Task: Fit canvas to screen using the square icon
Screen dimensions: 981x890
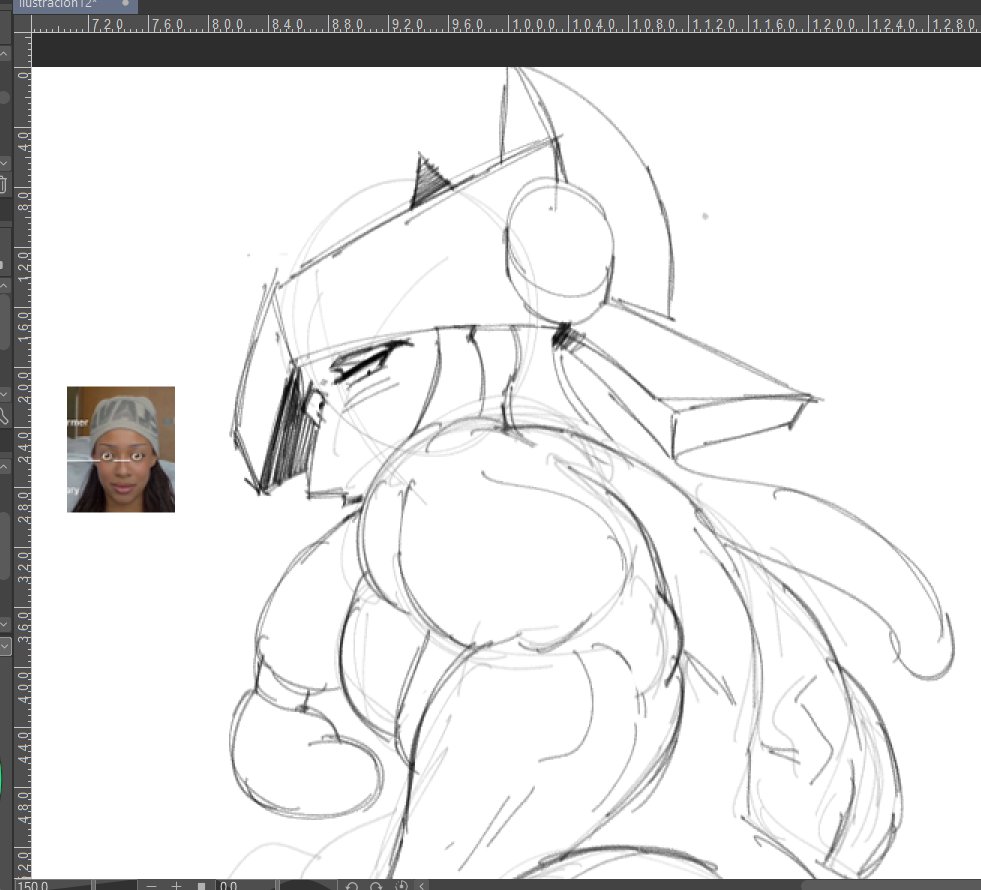Action: click(201, 886)
